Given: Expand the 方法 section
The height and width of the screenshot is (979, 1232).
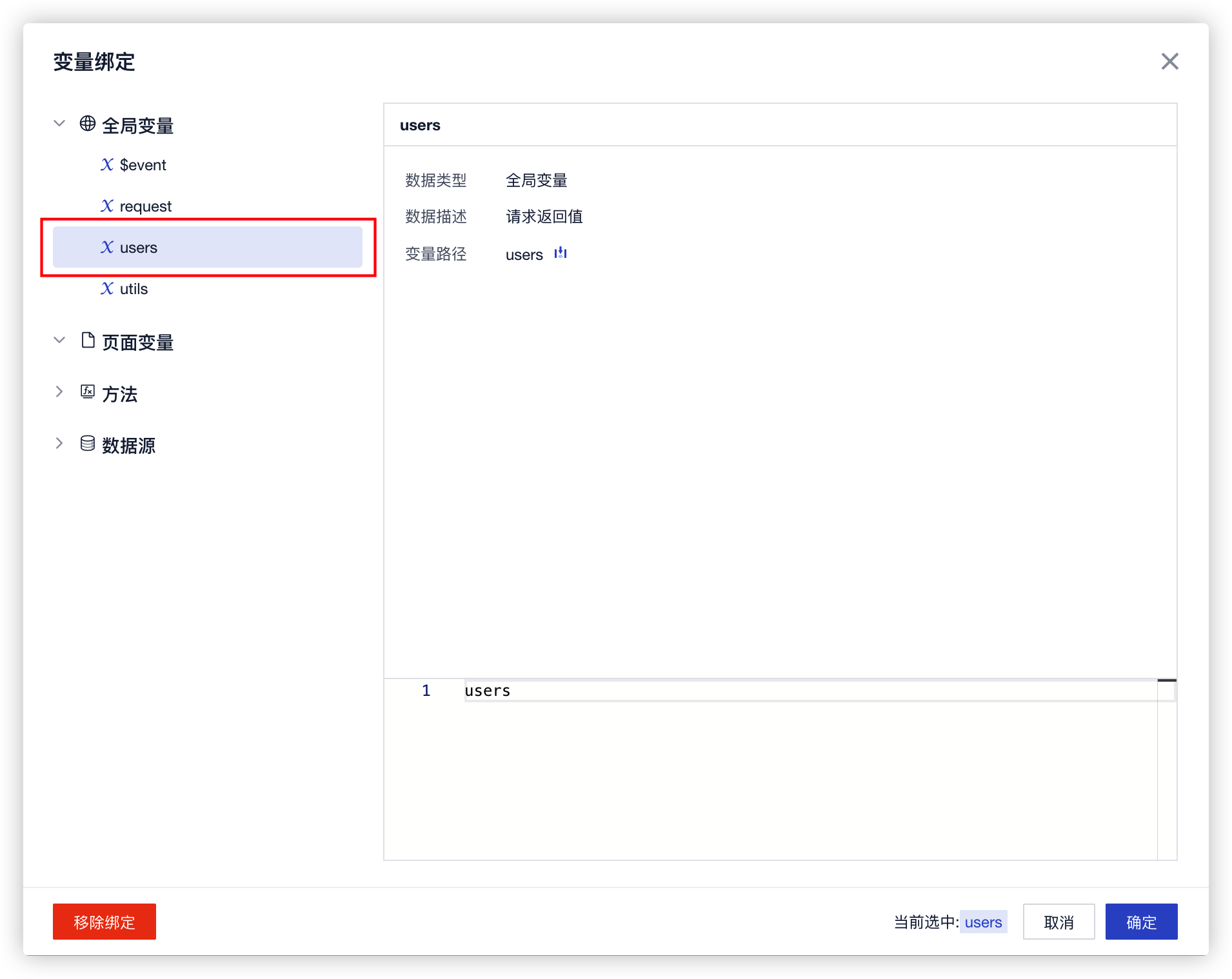Looking at the screenshot, I should [x=59, y=391].
